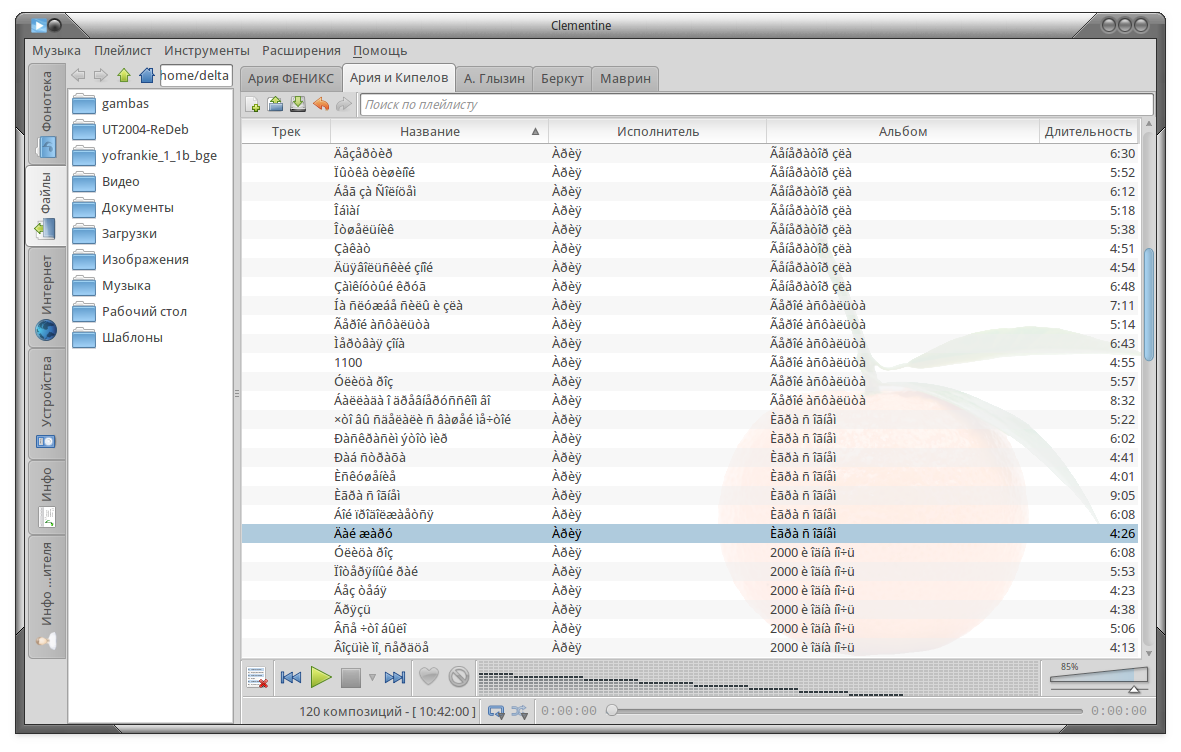Viewport: 1181px width, 752px height.
Task: Open repeat mode dropdown
Action: [x=496, y=711]
